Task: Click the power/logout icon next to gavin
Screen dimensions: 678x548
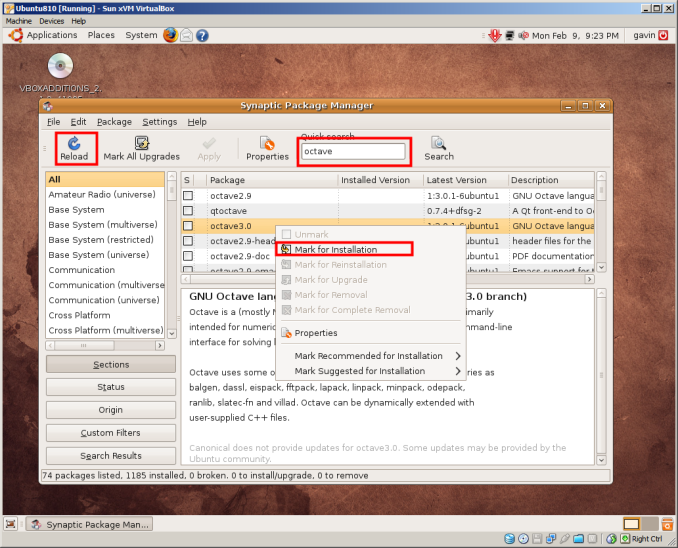Action: (663, 35)
